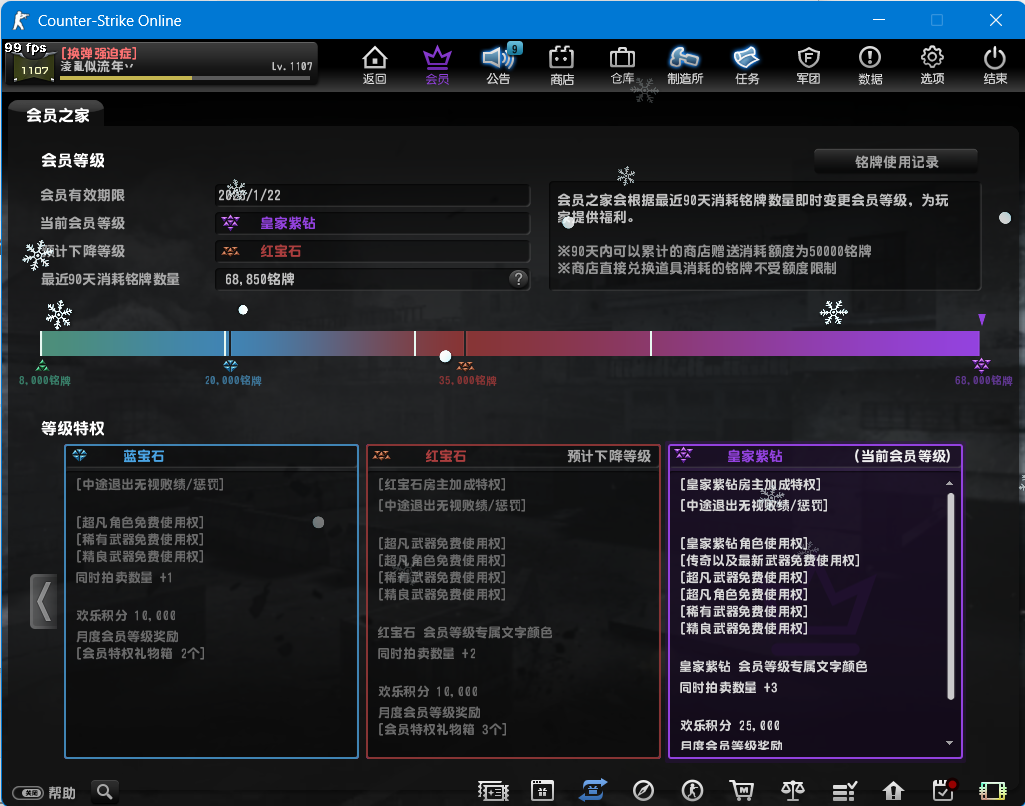Open the 商店 shop
Image resolution: width=1025 pixels, height=806 pixels.
point(562,64)
